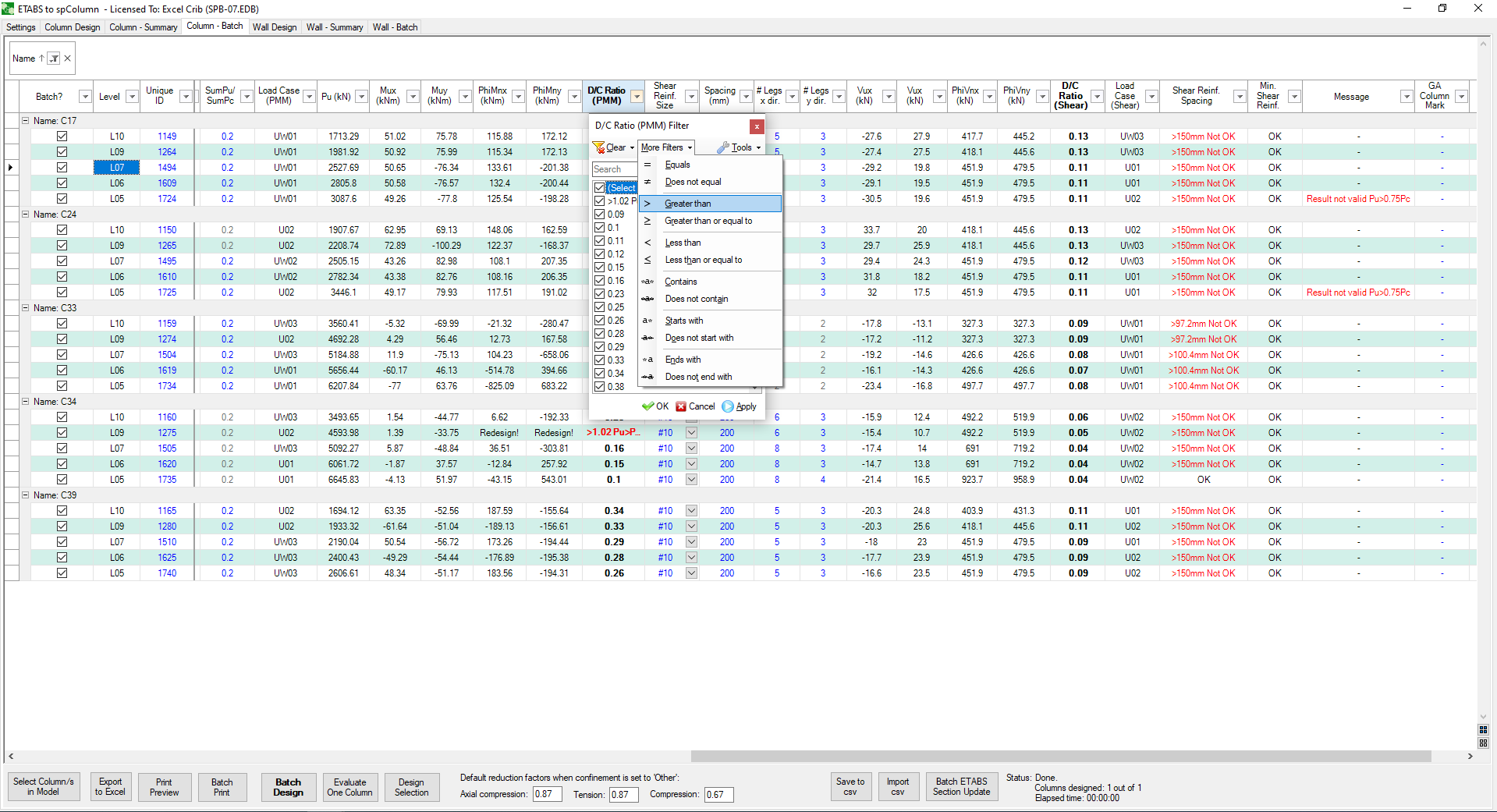Viewport: 1497px width, 812px height.
Task: Click the Clear filter funnel icon
Action: [x=600, y=147]
